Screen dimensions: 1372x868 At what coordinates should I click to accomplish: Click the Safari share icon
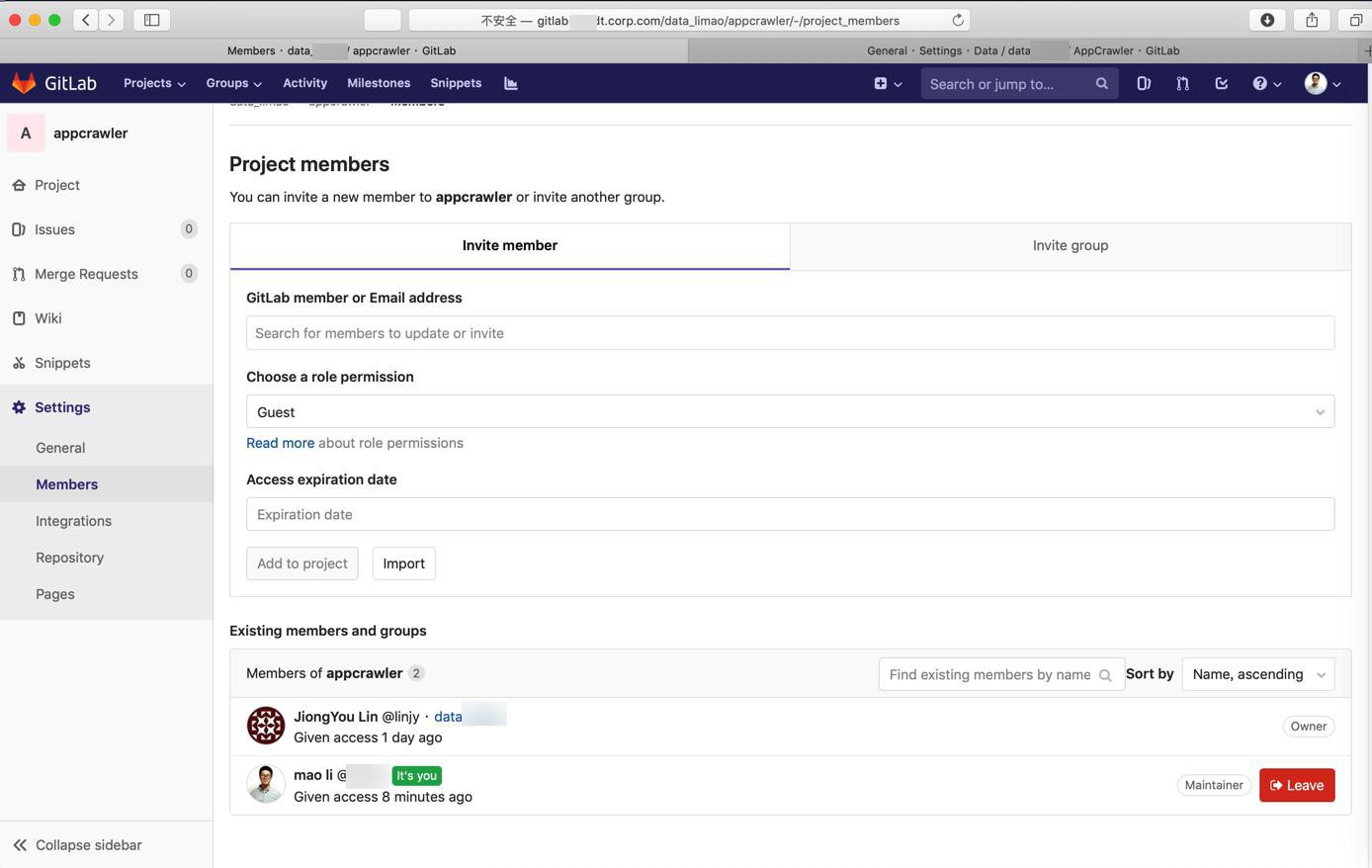click(x=1312, y=20)
